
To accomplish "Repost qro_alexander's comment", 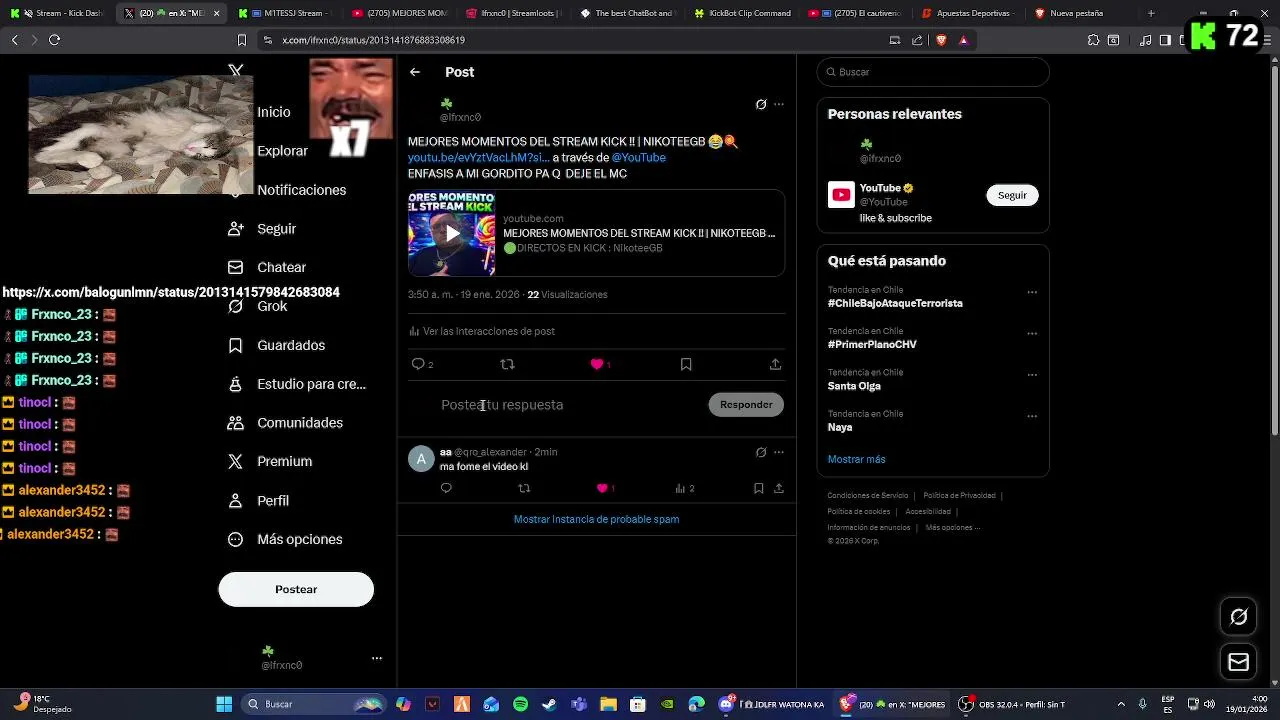I will tap(524, 488).
